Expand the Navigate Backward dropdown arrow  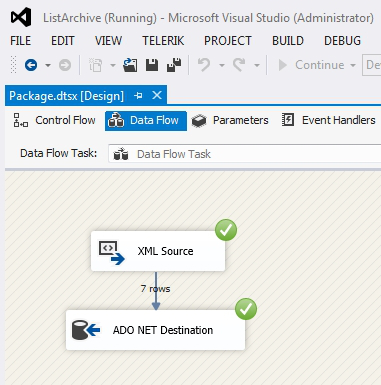pyautogui.click(x=48, y=65)
